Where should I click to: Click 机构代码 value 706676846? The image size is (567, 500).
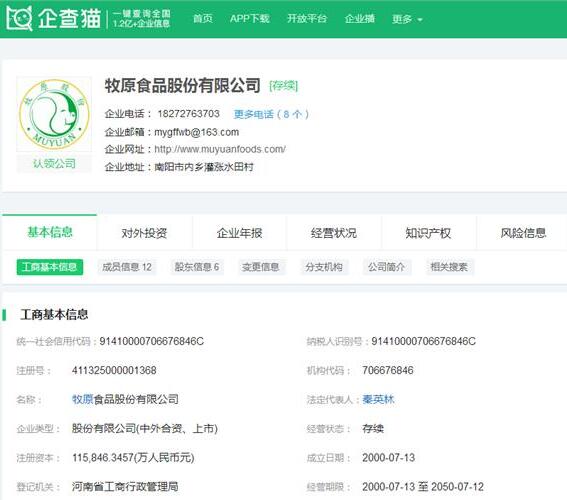coord(388,370)
